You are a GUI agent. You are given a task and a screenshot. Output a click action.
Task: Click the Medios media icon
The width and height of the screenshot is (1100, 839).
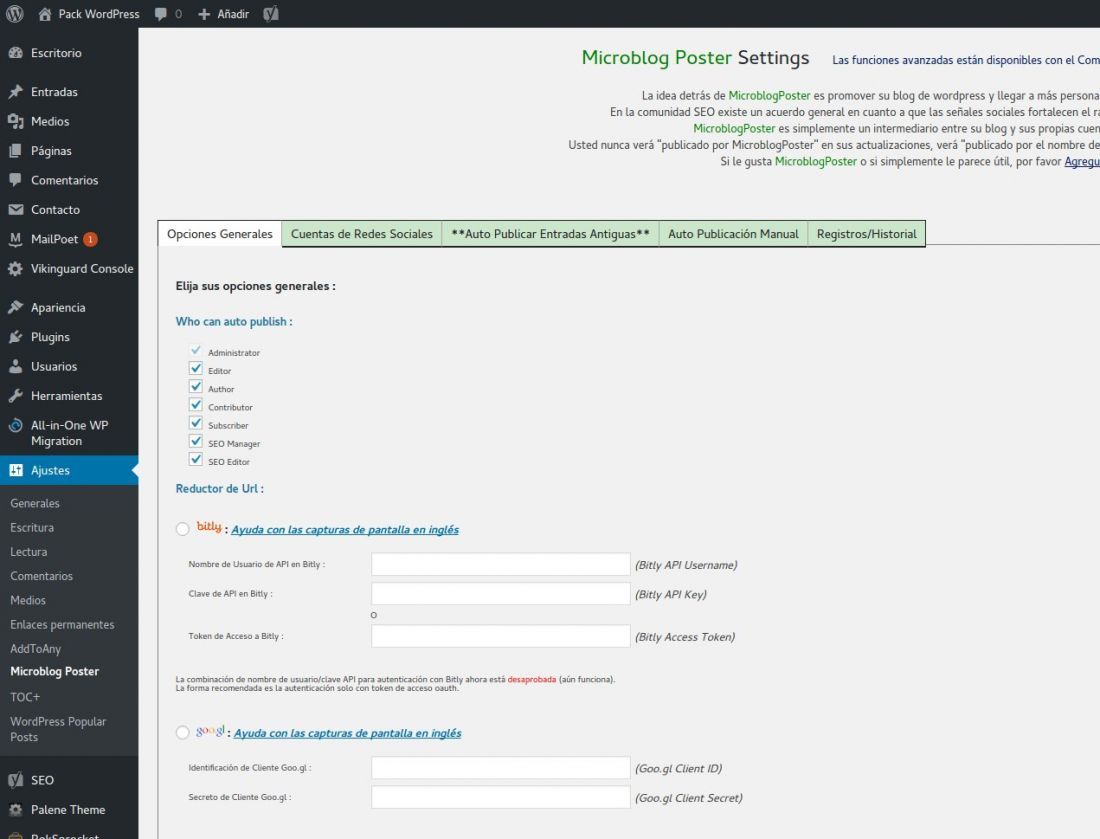(x=15, y=121)
